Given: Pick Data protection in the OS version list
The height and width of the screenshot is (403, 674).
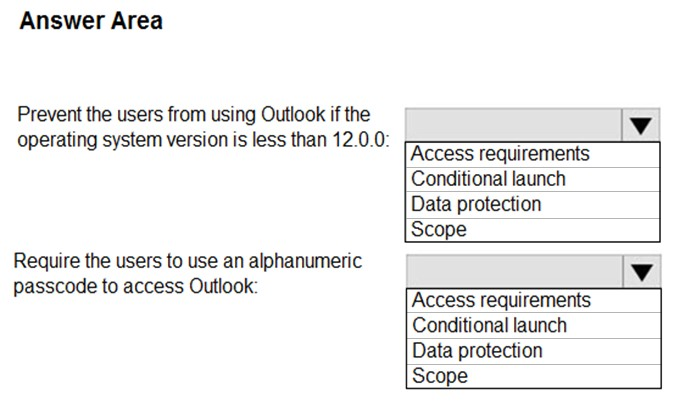Looking at the screenshot, I should pyautogui.click(x=533, y=205).
